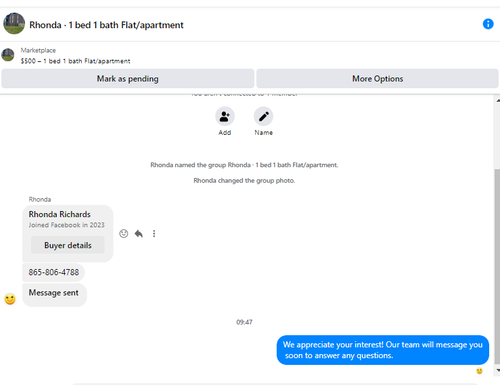Viewport: 500px width, 385px height.
Task: Click the small seen-indicator emoji below blue message
Action: 479,371
